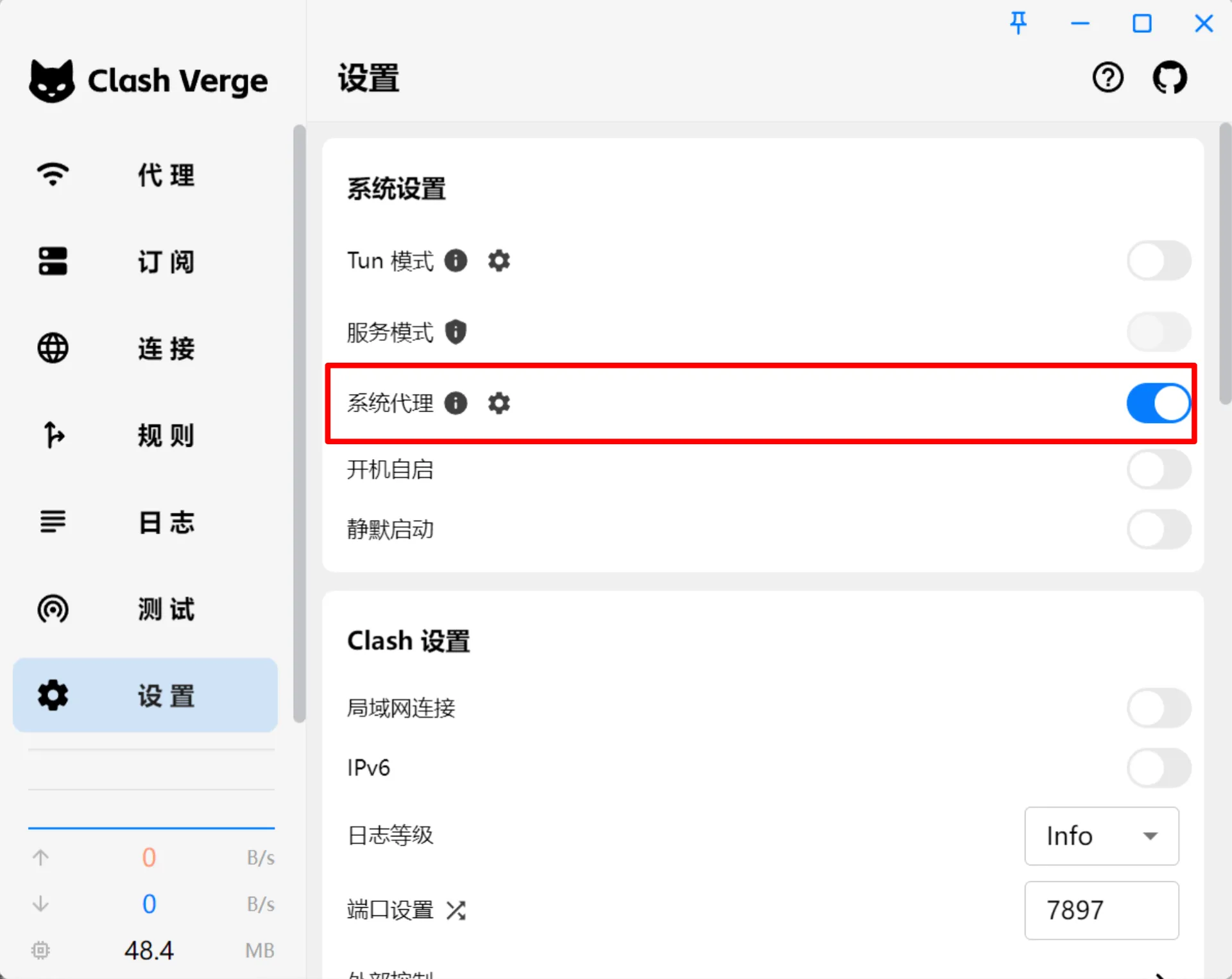Image resolution: width=1232 pixels, height=979 pixels.
Task: Enable the 开机自启 switch
Action: pos(1159,469)
